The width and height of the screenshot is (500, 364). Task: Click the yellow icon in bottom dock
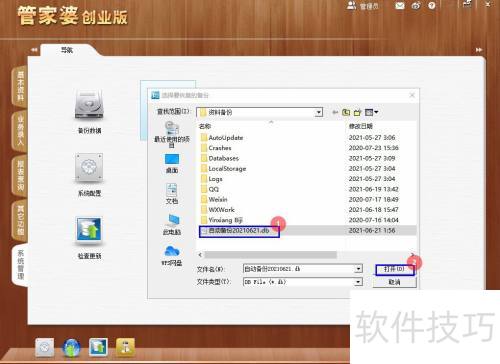point(125,347)
